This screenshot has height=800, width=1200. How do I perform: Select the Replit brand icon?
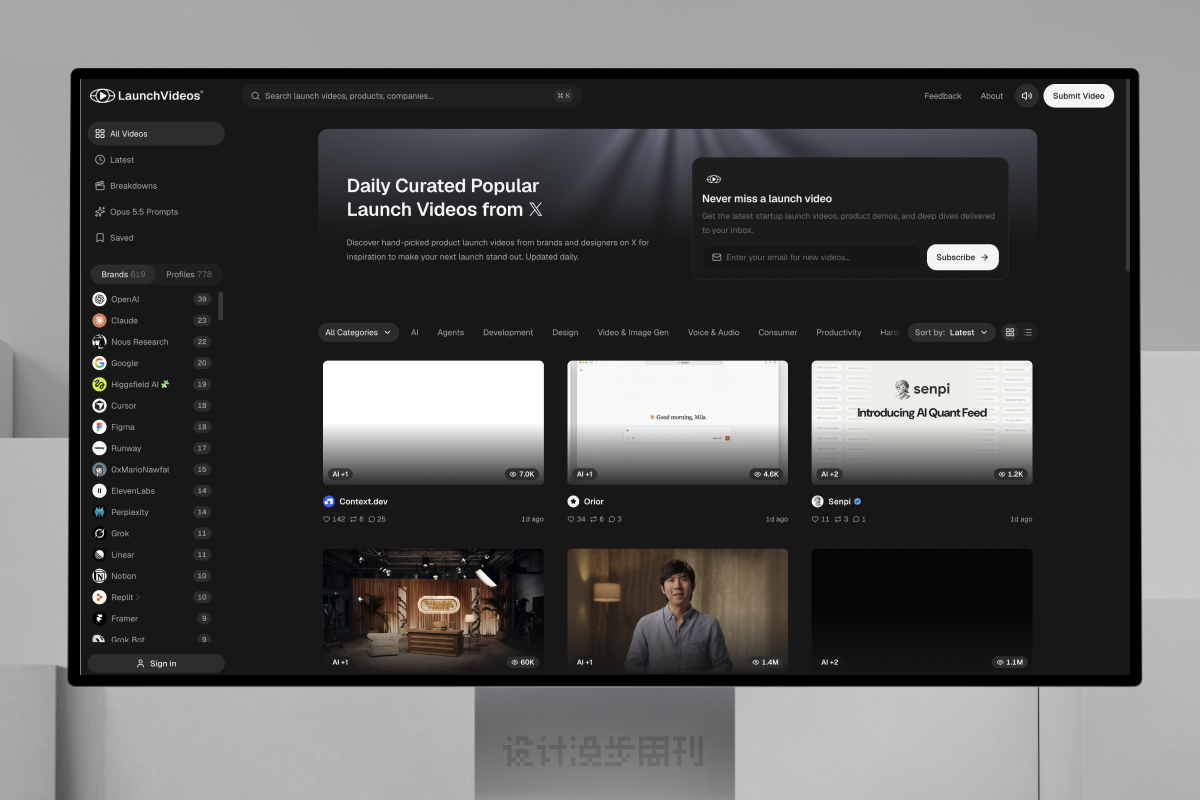click(99, 597)
